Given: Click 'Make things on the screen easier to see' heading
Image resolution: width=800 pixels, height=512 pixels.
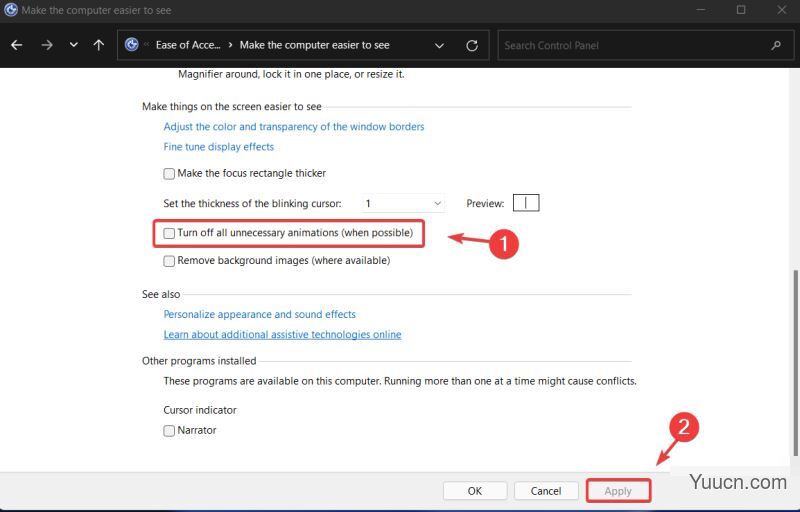Looking at the screenshot, I should click(x=232, y=107).
